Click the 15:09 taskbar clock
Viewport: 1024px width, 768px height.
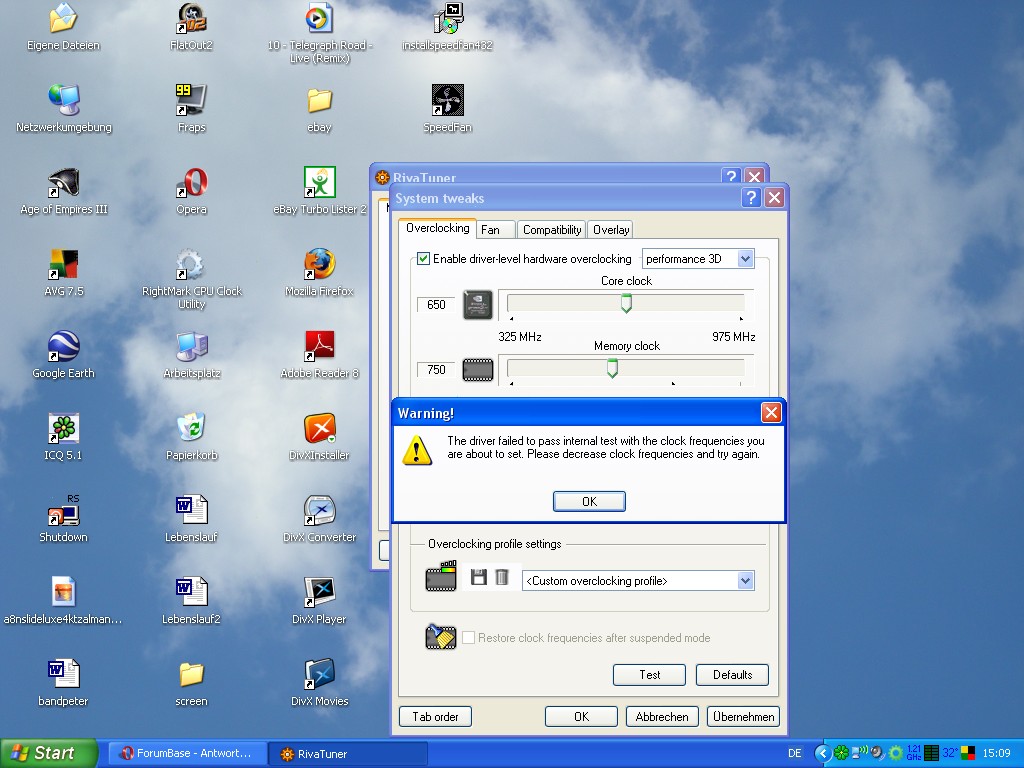click(x=997, y=753)
